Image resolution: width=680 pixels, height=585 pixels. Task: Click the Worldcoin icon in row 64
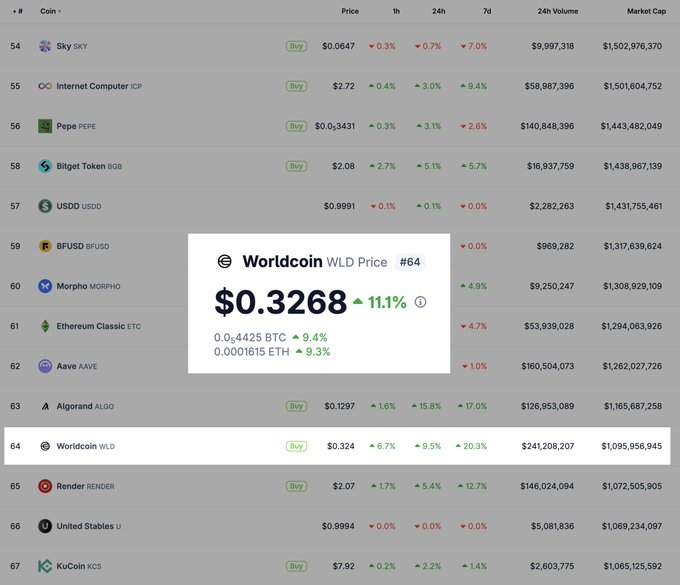pyautogui.click(x=45, y=446)
